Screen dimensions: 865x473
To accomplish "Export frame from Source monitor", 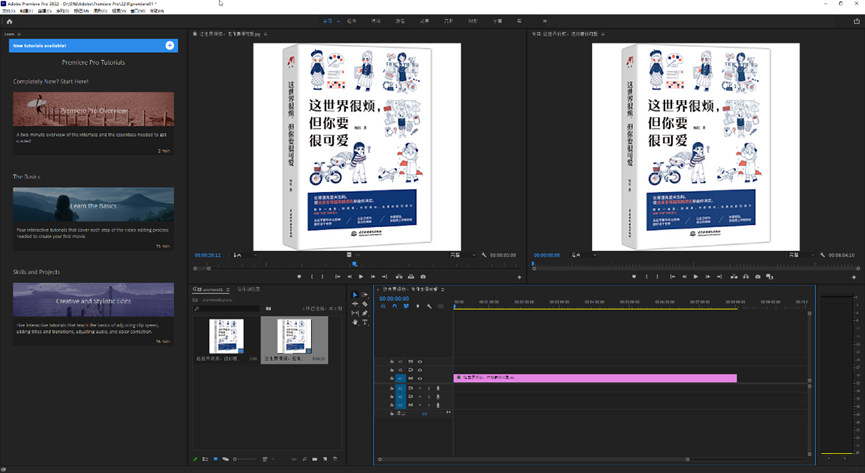I will pyautogui.click(x=423, y=277).
